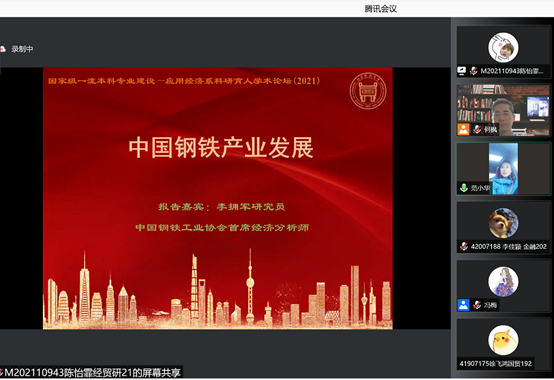Viewport: 554px width, 380px height.
Task: Select the 范小华 active speaker video tile
Action: (x=503, y=169)
